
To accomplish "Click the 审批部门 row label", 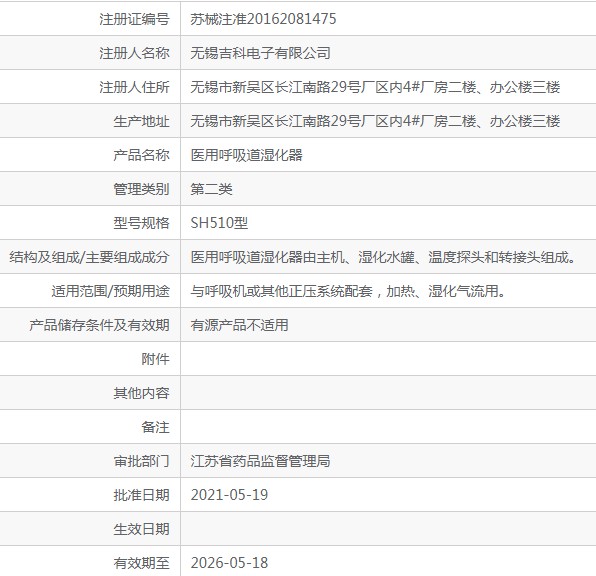I will pyautogui.click(x=141, y=461).
